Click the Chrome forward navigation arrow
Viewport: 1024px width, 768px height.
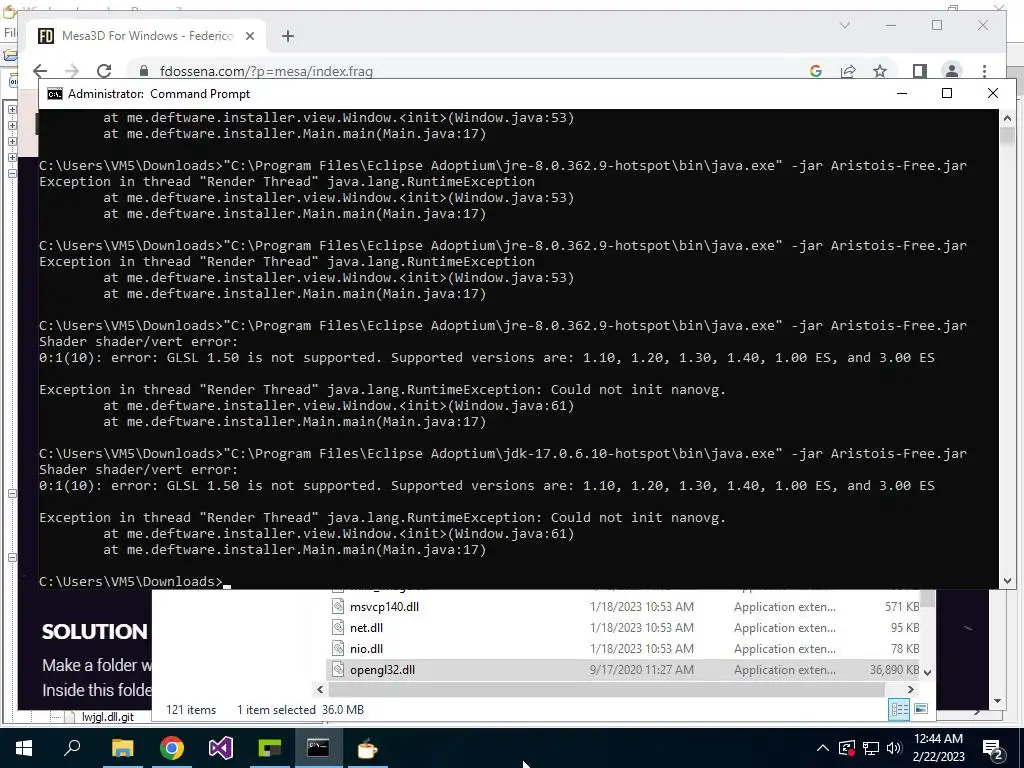72,71
